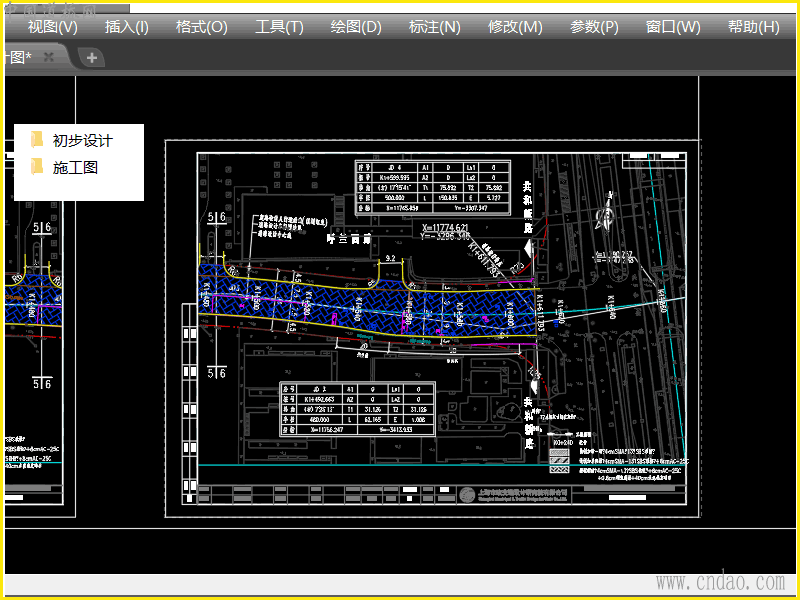Open the 参数(P) menu

click(x=594, y=27)
